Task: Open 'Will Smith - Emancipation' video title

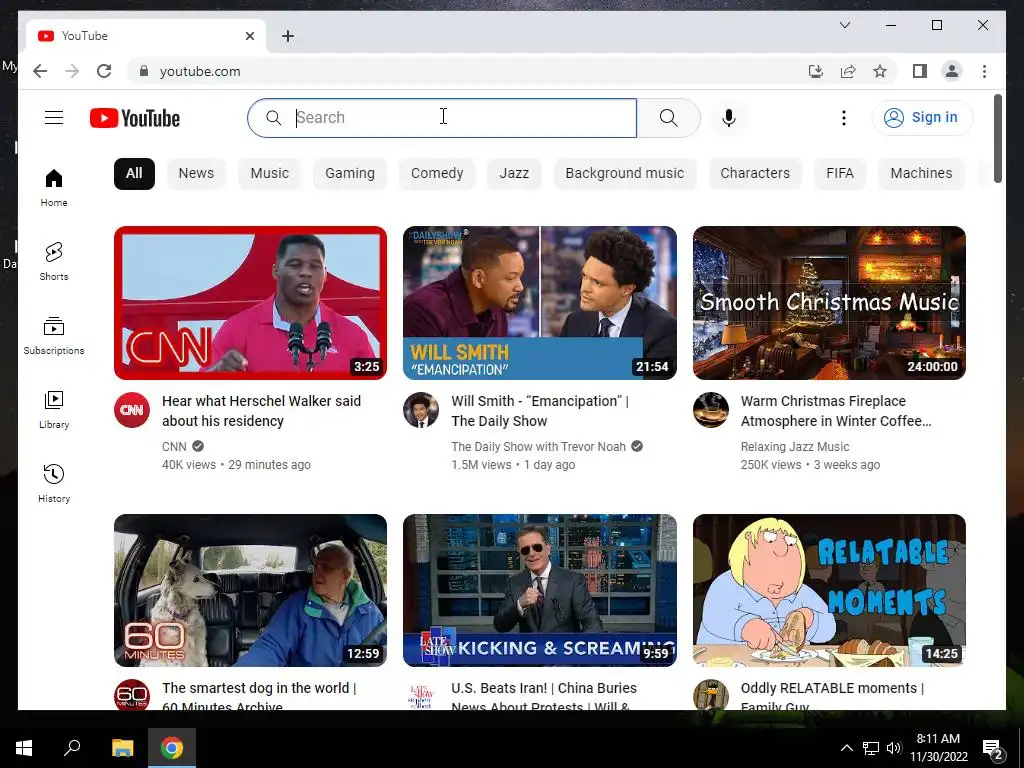Action: pos(539,411)
